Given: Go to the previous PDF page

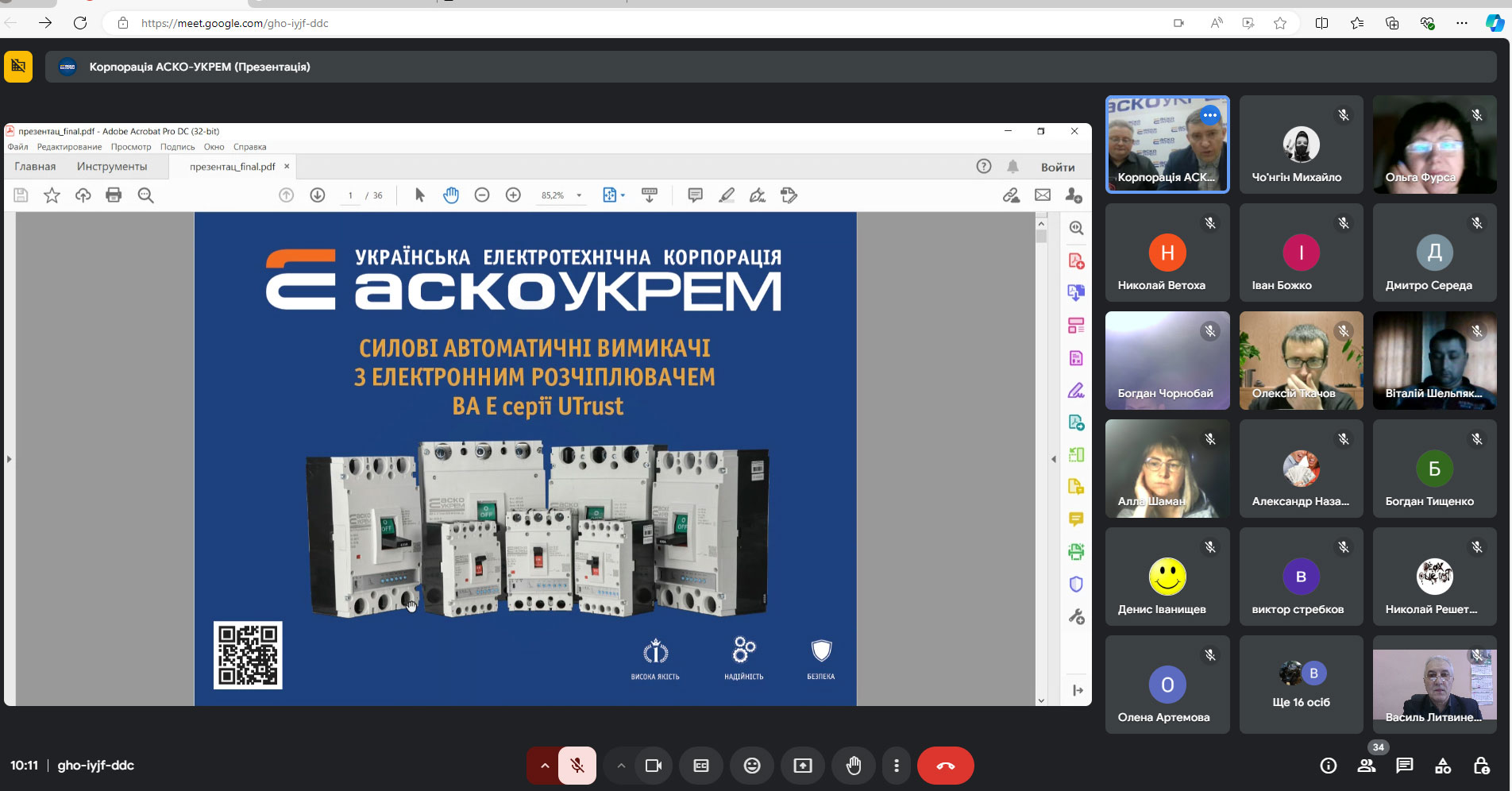Looking at the screenshot, I should 287,195.
